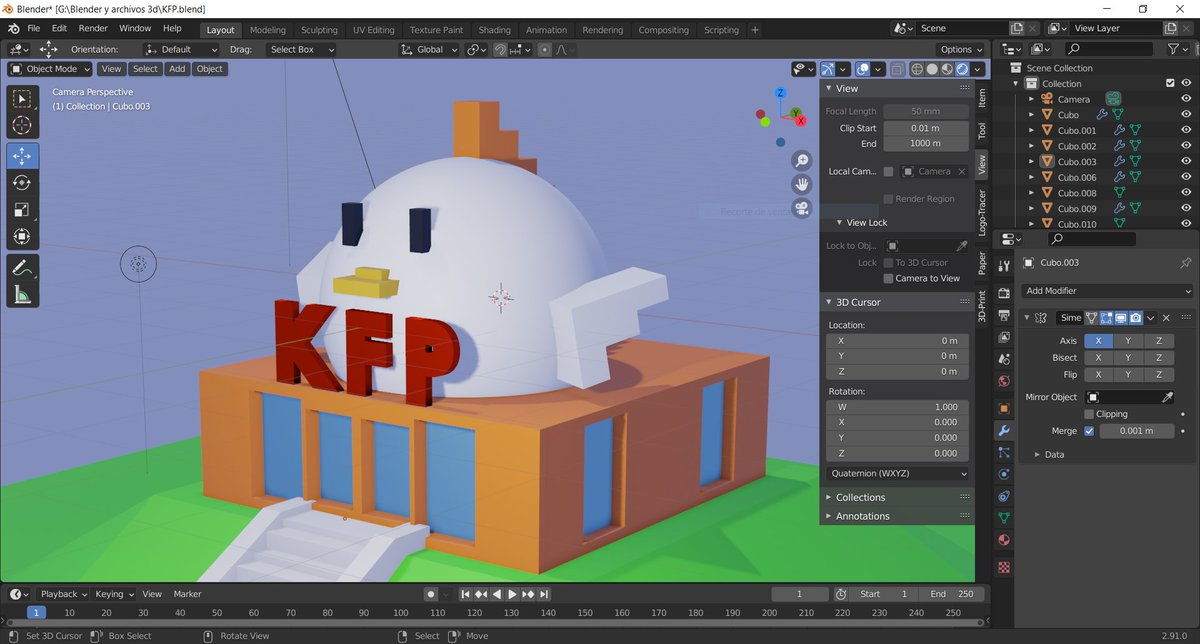Open the Active Tool settings tab

[1004, 268]
